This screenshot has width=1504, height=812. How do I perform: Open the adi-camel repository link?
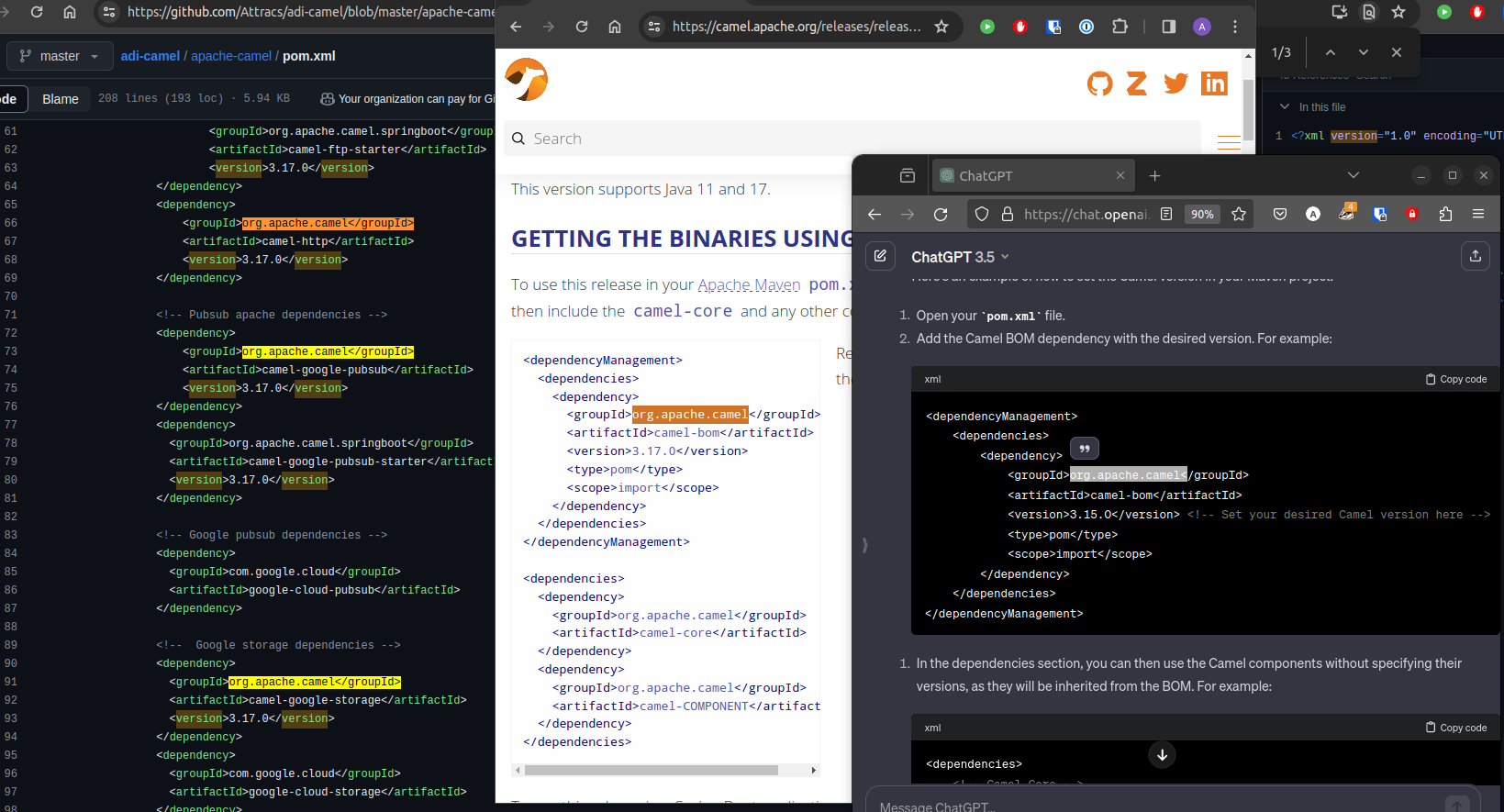(x=150, y=56)
